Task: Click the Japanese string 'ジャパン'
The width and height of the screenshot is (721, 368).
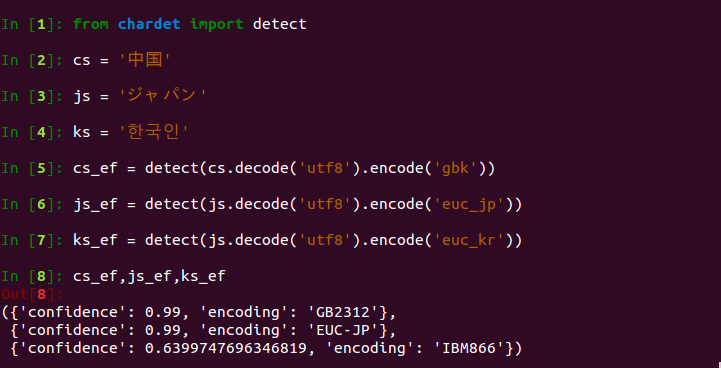Action: (163, 96)
